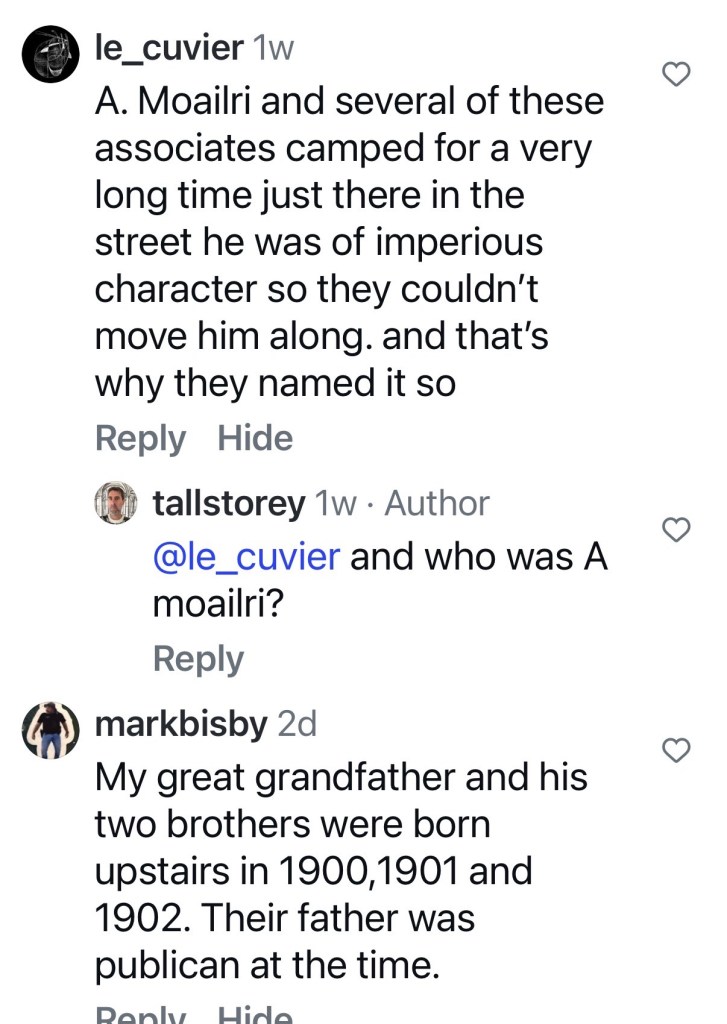This screenshot has width=727, height=1024.
Task: Visit the markbisby username
Action: (x=180, y=723)
